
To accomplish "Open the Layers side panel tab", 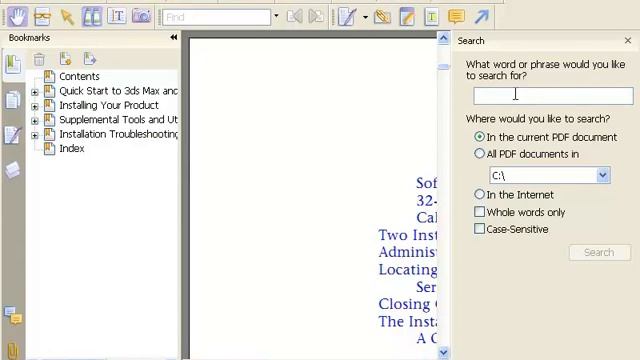I will (x=13, y=170).
